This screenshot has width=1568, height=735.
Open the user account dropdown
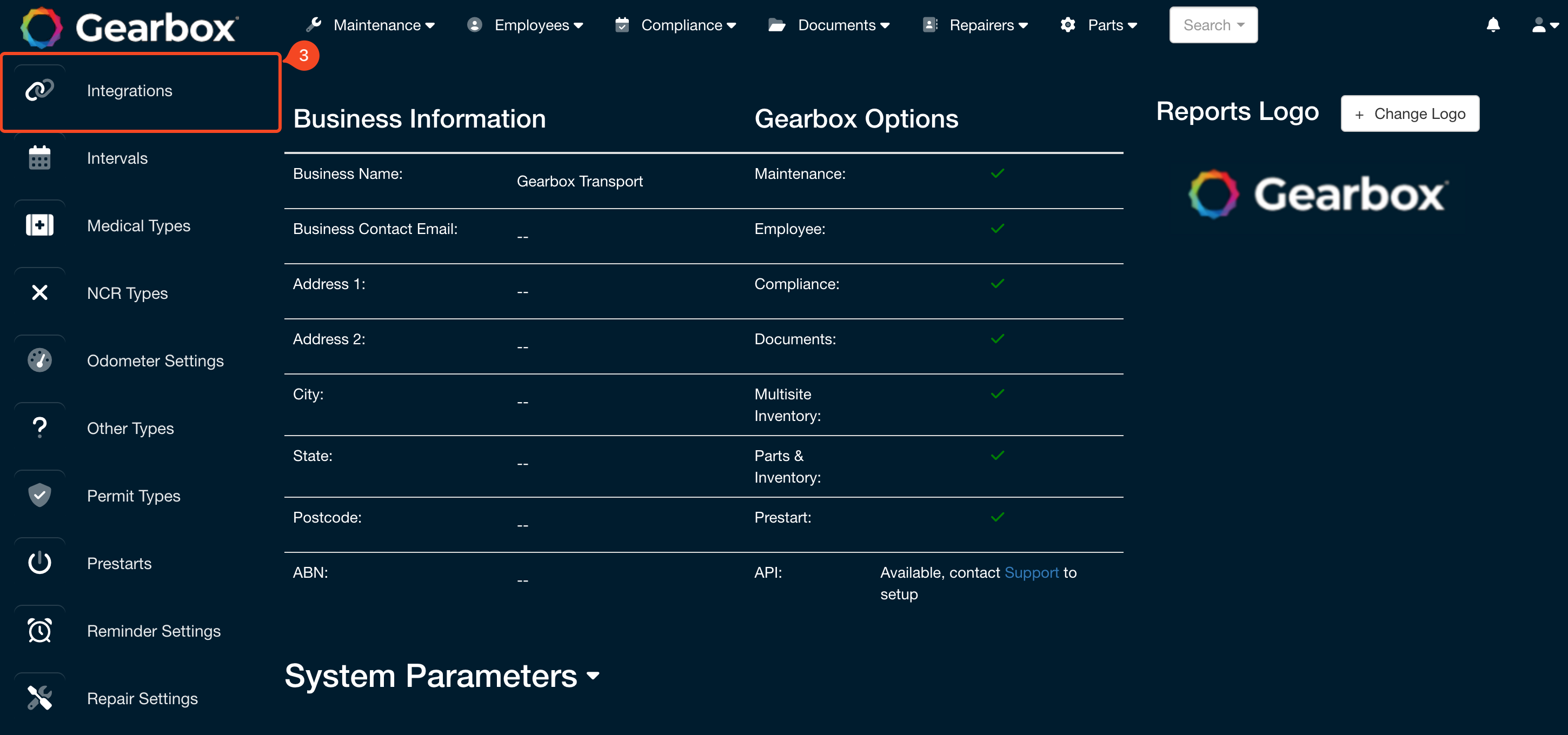pyautogui.click(x=1546, y=25)
